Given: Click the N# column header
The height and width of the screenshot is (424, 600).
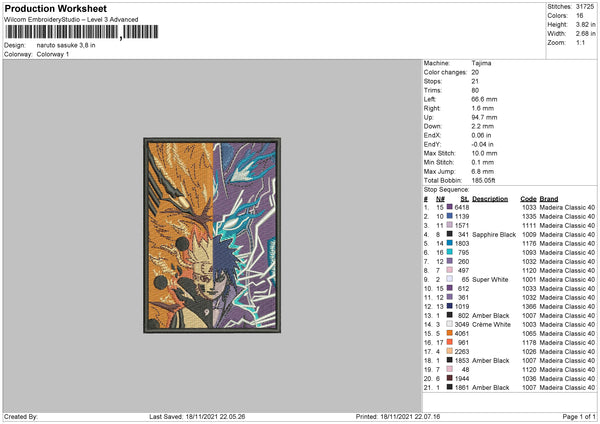Looking at the screenshot, I should click(440, 199).
